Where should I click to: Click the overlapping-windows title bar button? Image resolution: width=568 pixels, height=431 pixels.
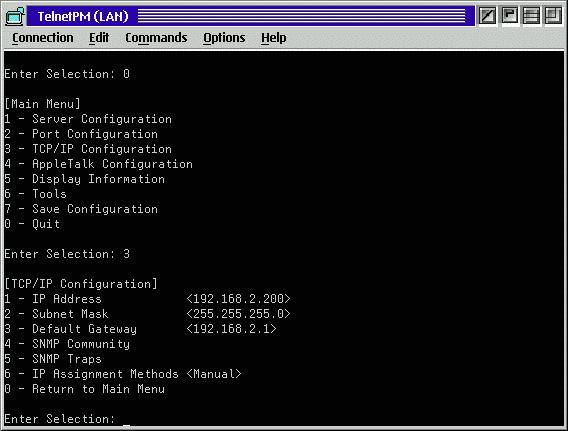click(553, 16)
